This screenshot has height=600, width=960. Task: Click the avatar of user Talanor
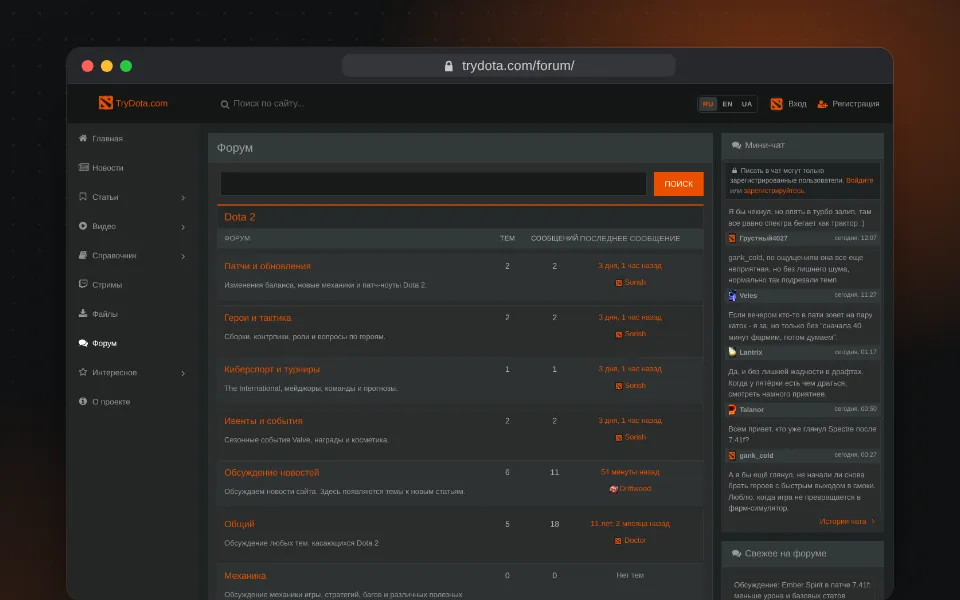click(732, 410)
